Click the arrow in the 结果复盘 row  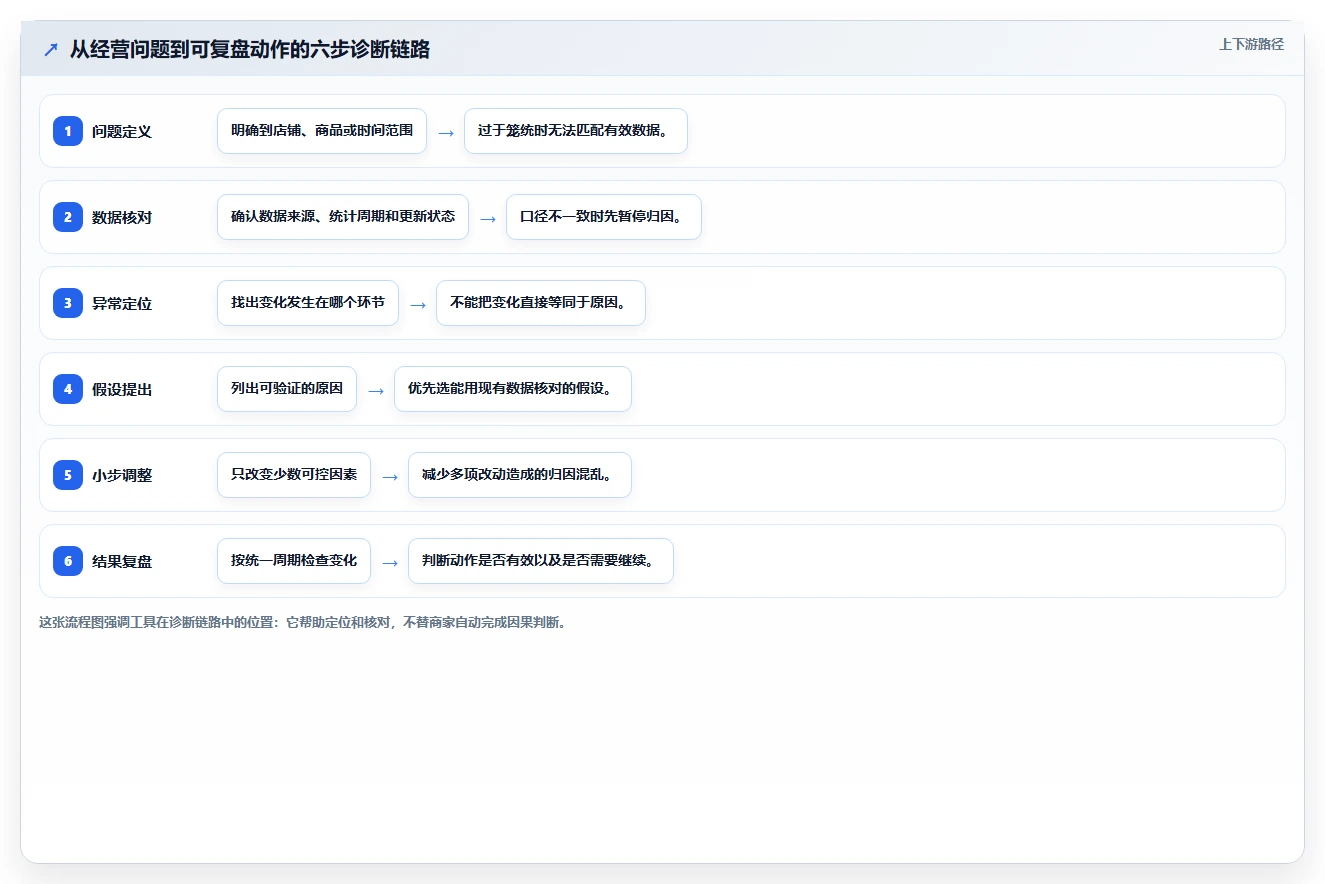(390, 562)
